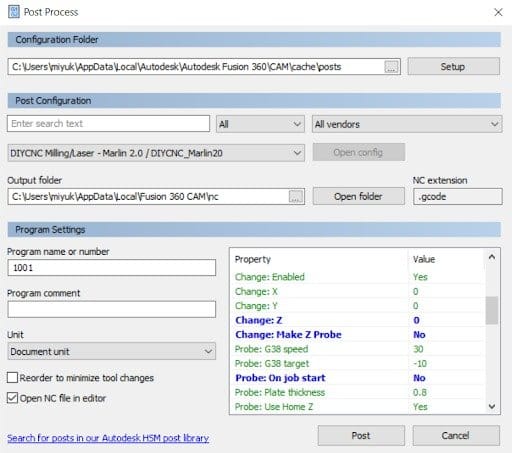Open the All post type filter dropdown
The height and width of the screenshot is (453, 512).
tap(260, 124)
